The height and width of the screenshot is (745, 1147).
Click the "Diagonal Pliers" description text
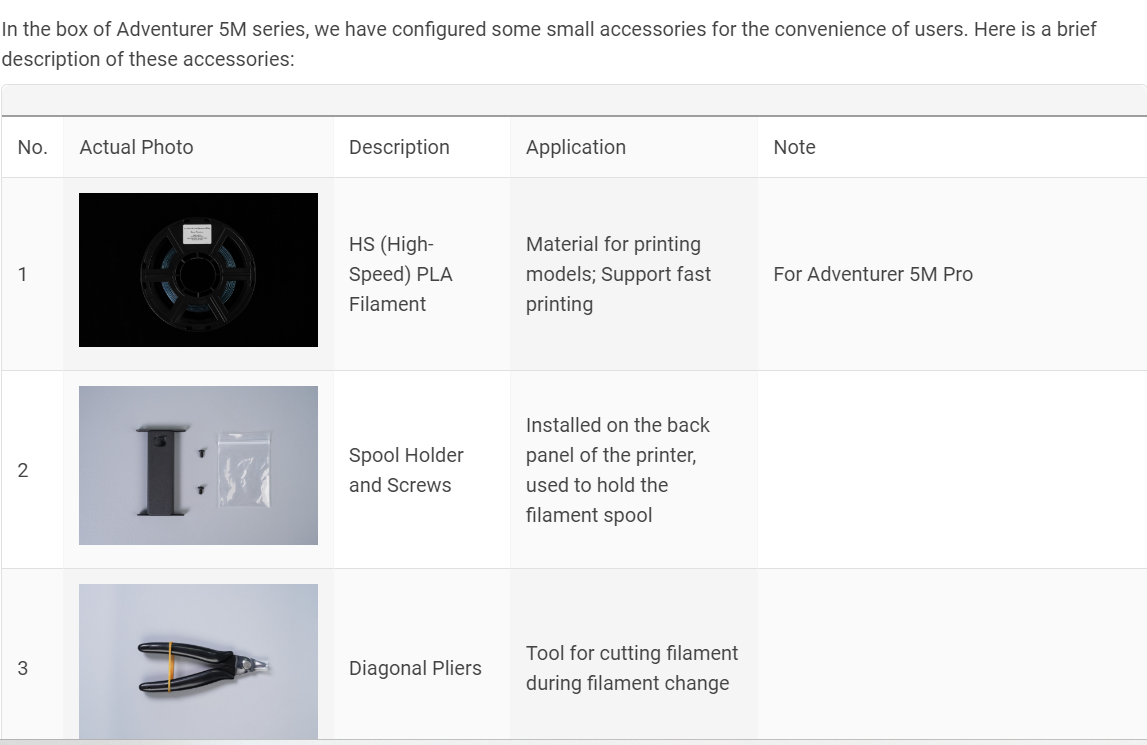click(415, 668)
